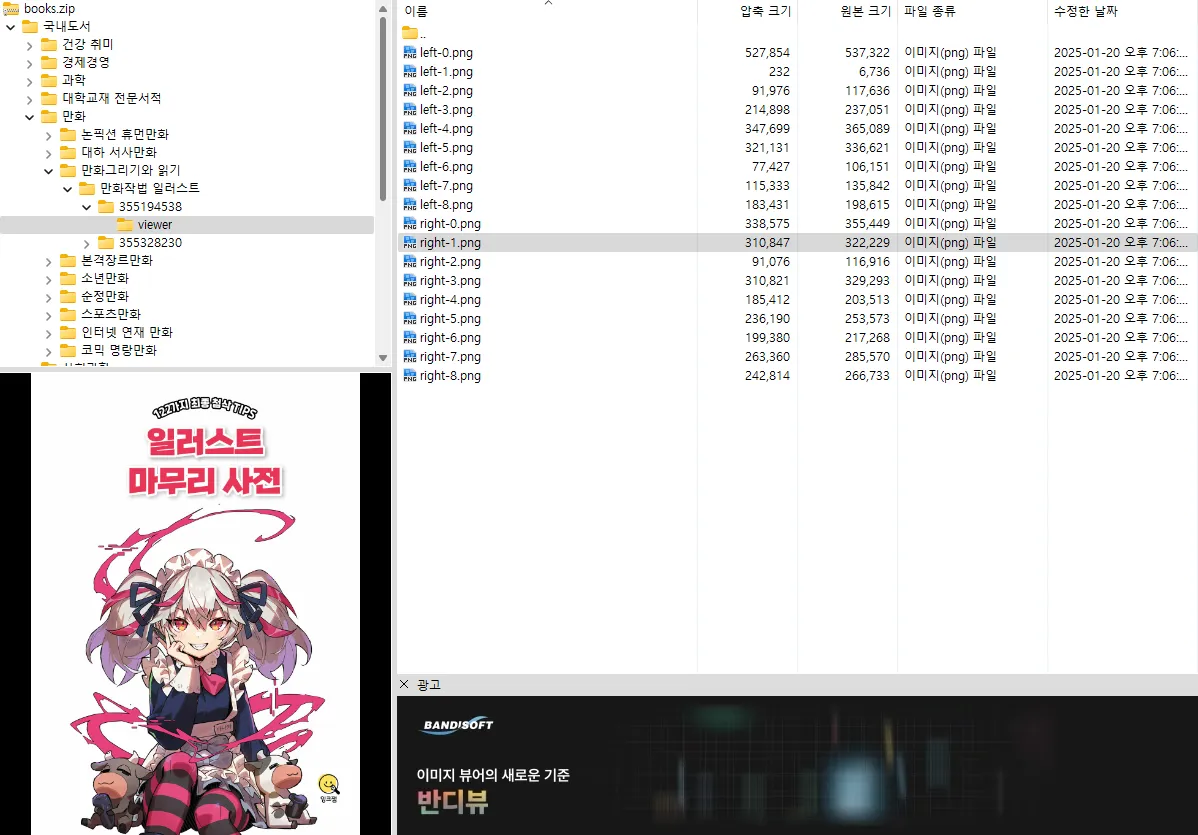Click the PNG icon of right-8.png

pyautogui.click(x=409, y=376)
